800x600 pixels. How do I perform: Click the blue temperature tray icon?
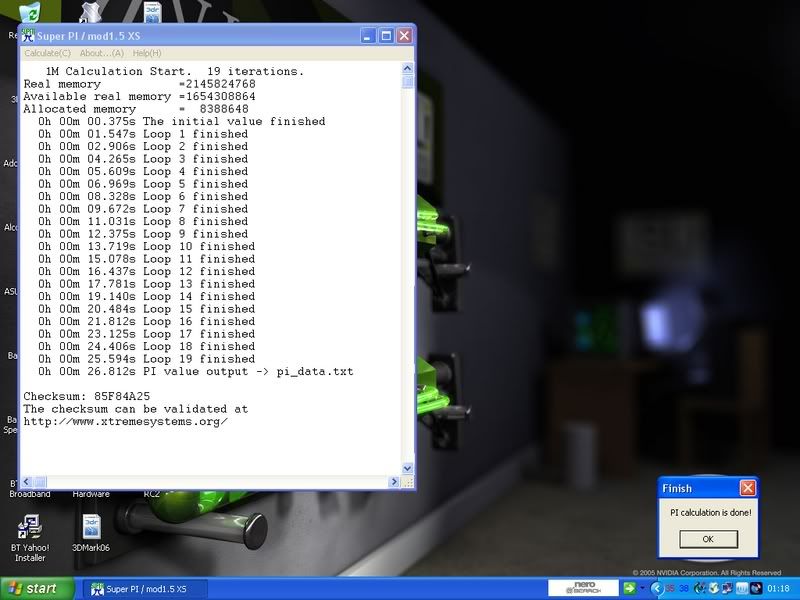683,589
